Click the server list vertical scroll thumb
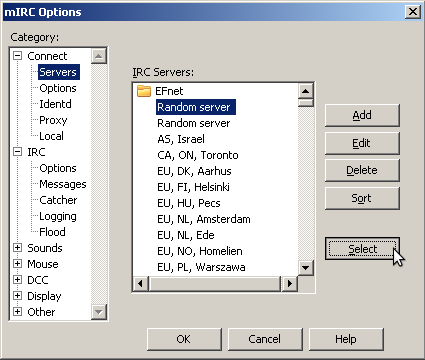 (306, 103)
